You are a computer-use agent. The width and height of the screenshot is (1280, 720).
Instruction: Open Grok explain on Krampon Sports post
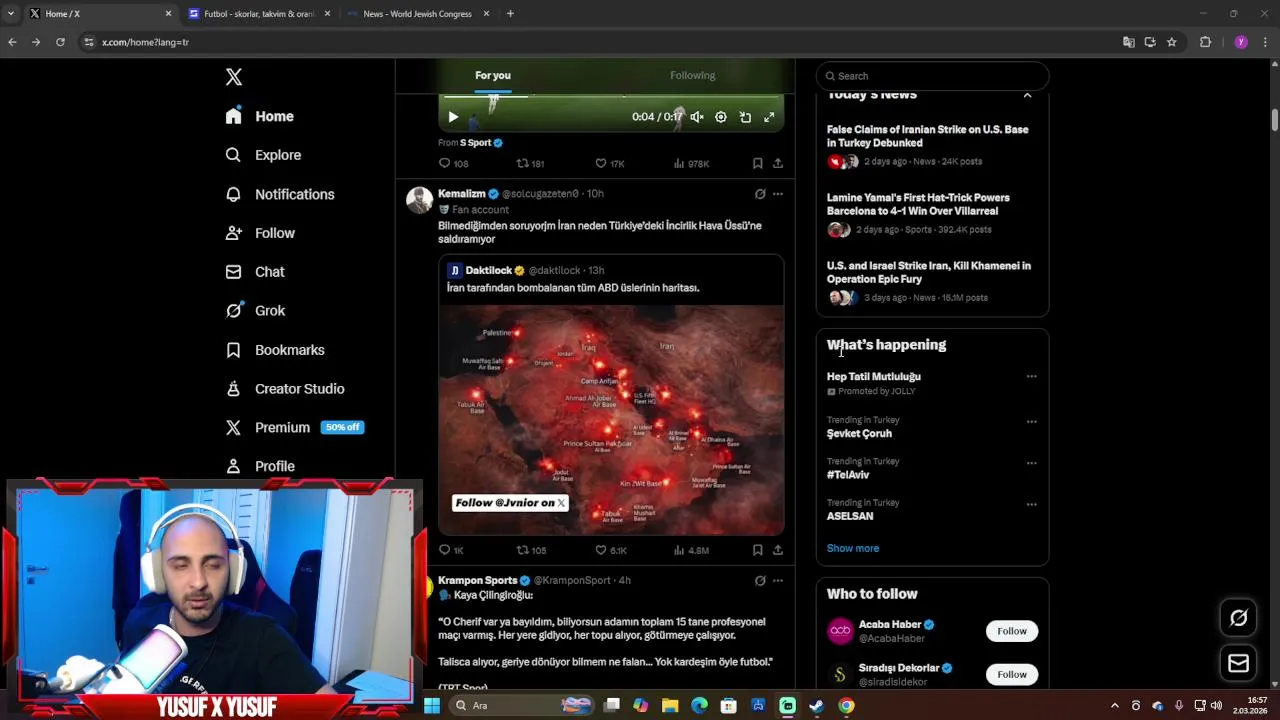click(760, 581)
